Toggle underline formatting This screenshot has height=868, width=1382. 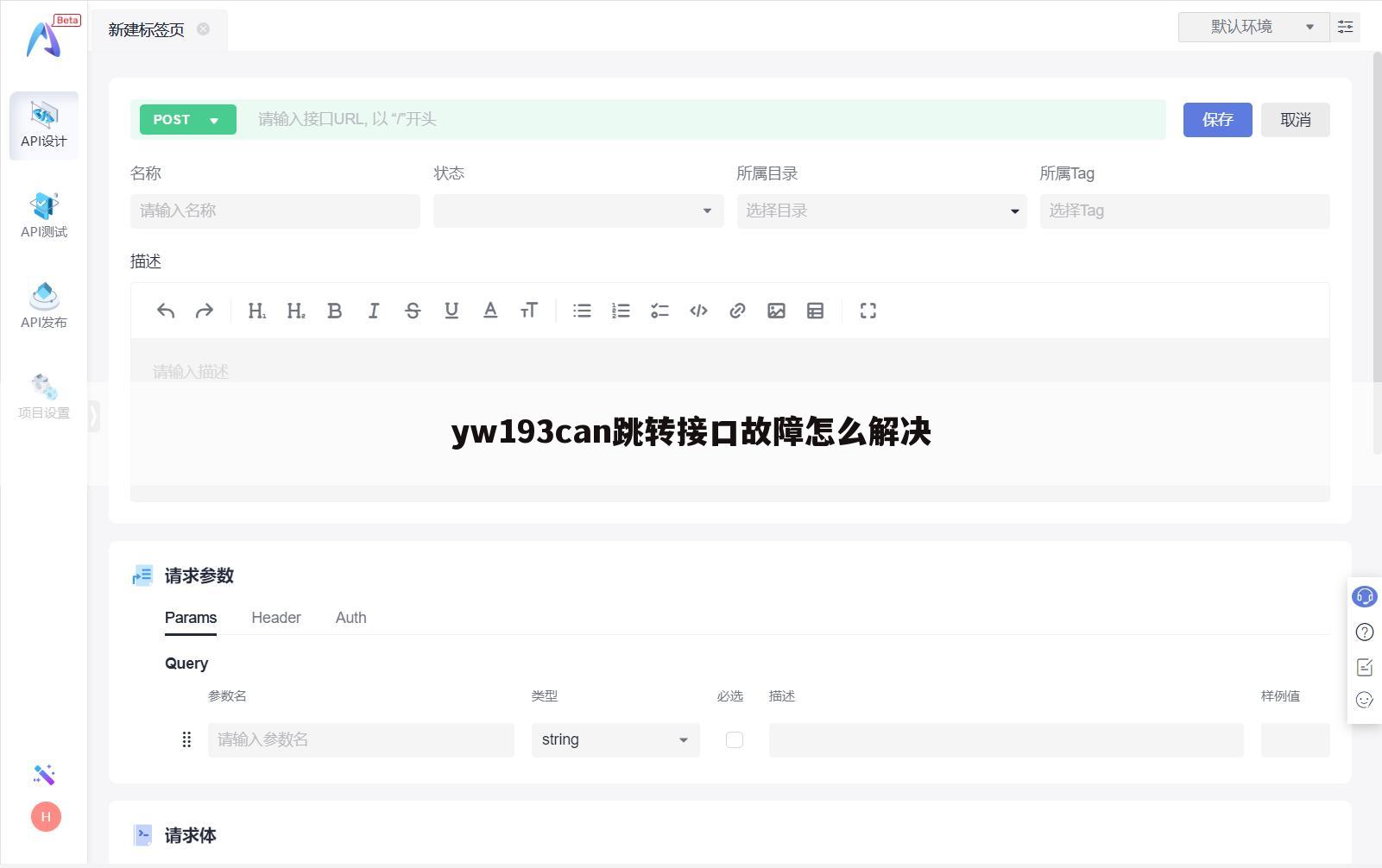451,311
